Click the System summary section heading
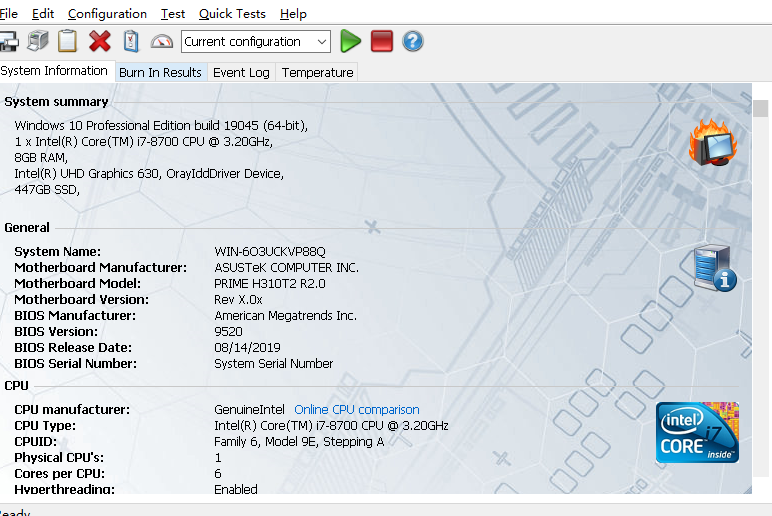This screenshot has height=516, width=772. point(56,102)
